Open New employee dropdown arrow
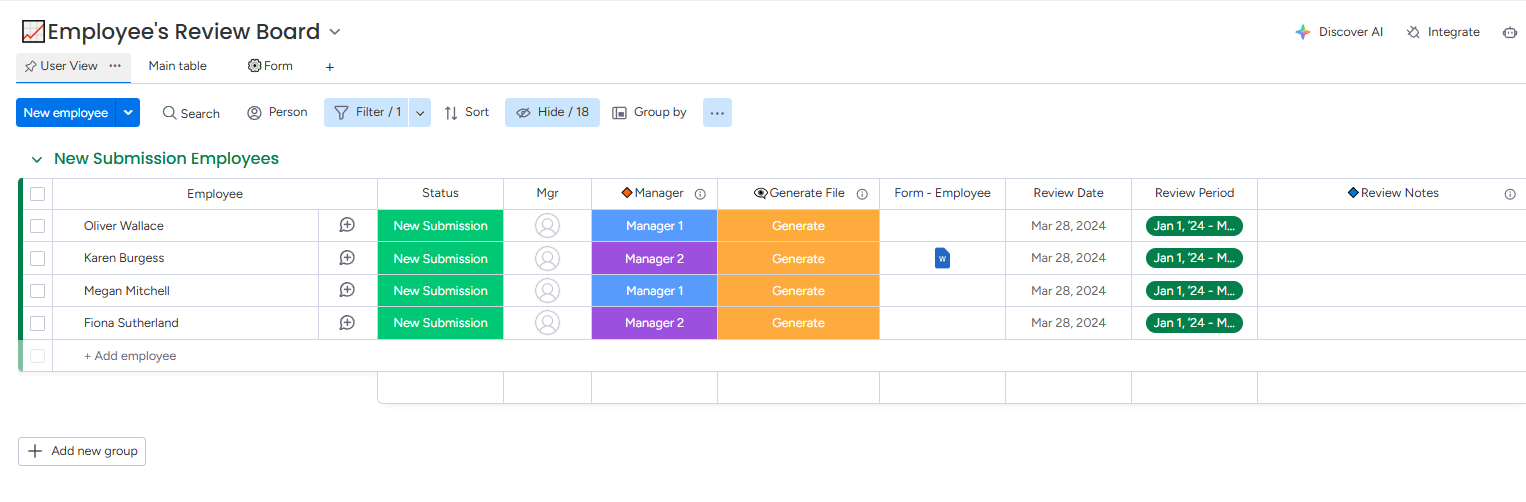Image resolution: width=1526 pixels, height=502 pixels. click(x=128, y=113)
